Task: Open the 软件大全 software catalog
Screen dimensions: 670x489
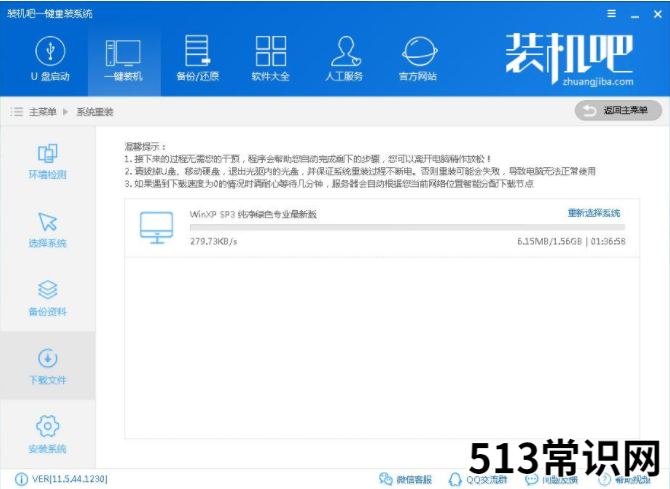Action: coord(270,59)
